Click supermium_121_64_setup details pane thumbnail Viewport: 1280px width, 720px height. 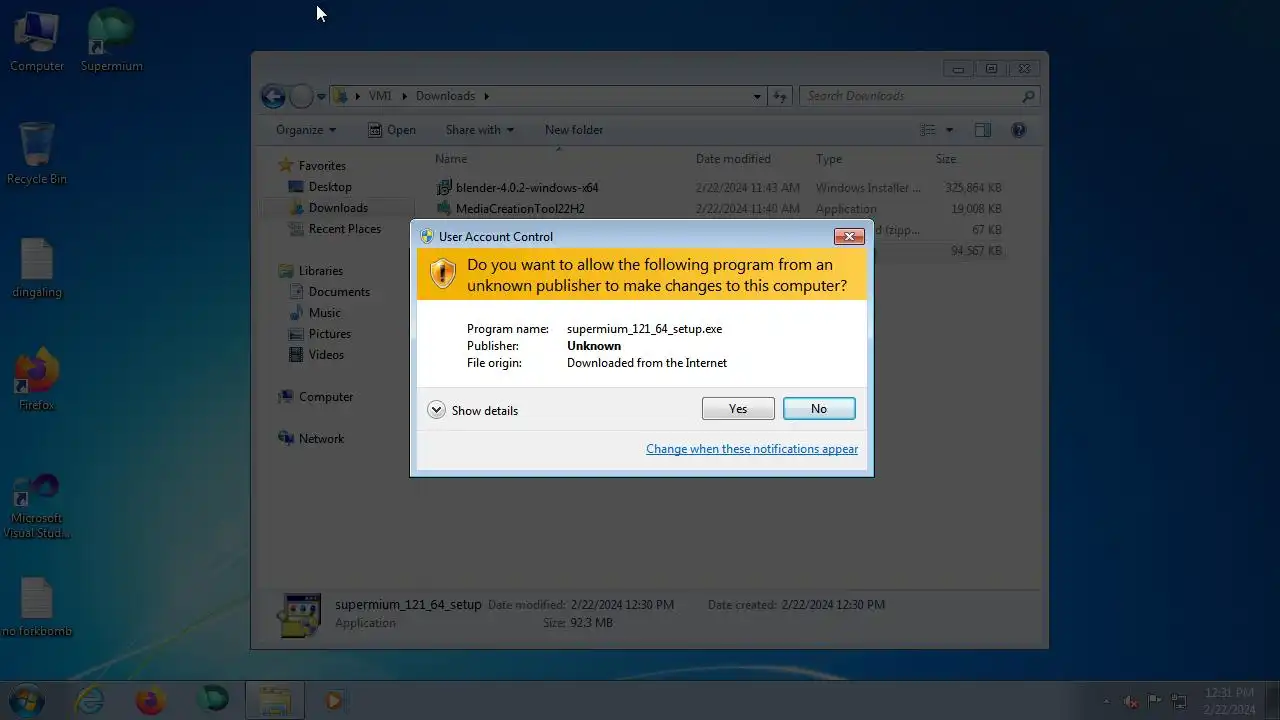click(299, 615)
